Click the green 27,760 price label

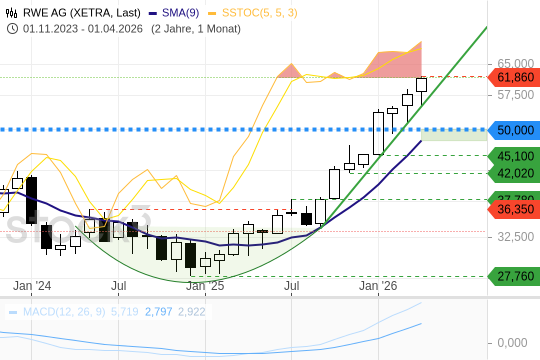[x=514, y=276]
